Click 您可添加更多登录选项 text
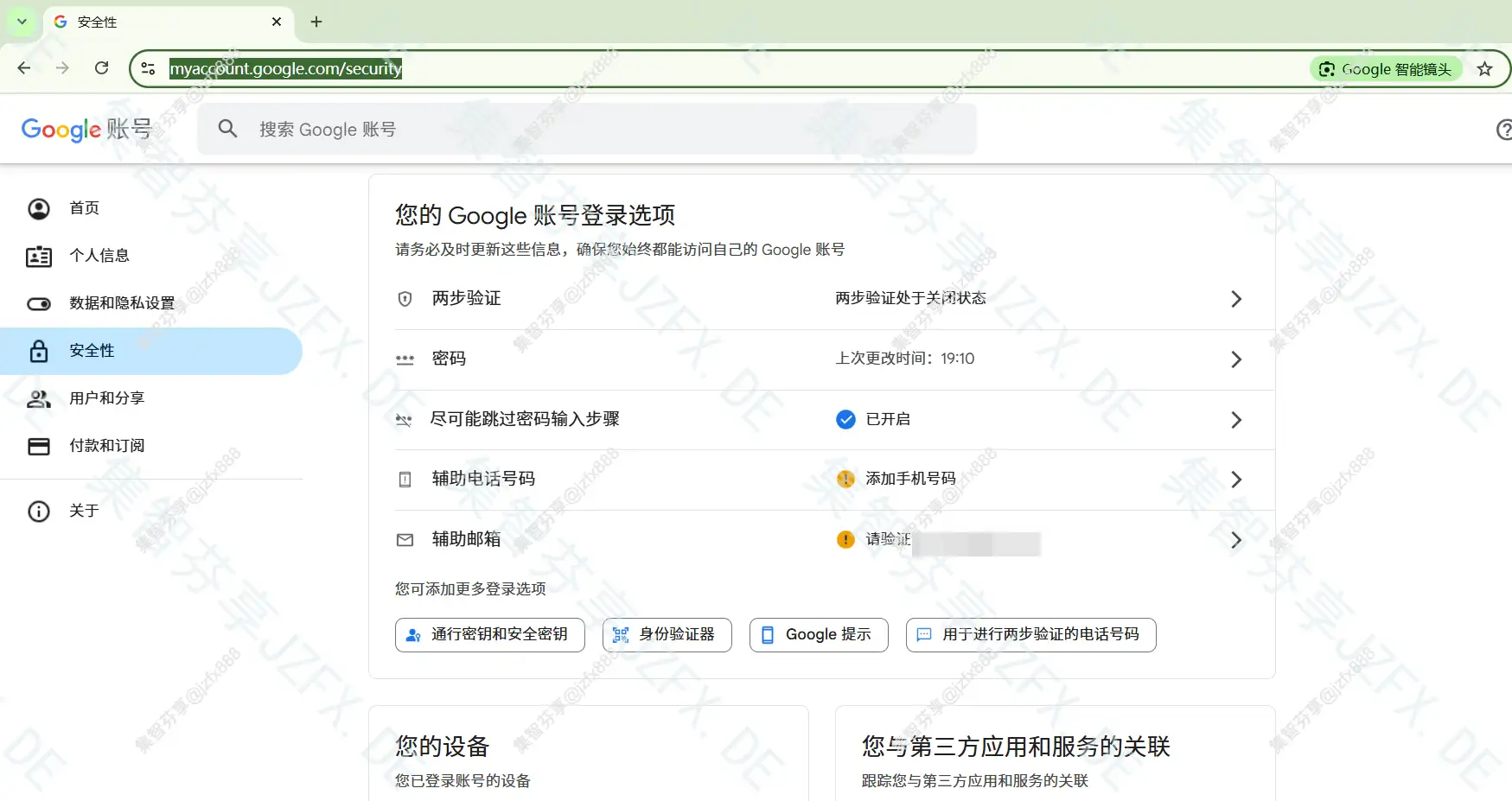The height and width of the screenshot is (801, 1512). 470,589
